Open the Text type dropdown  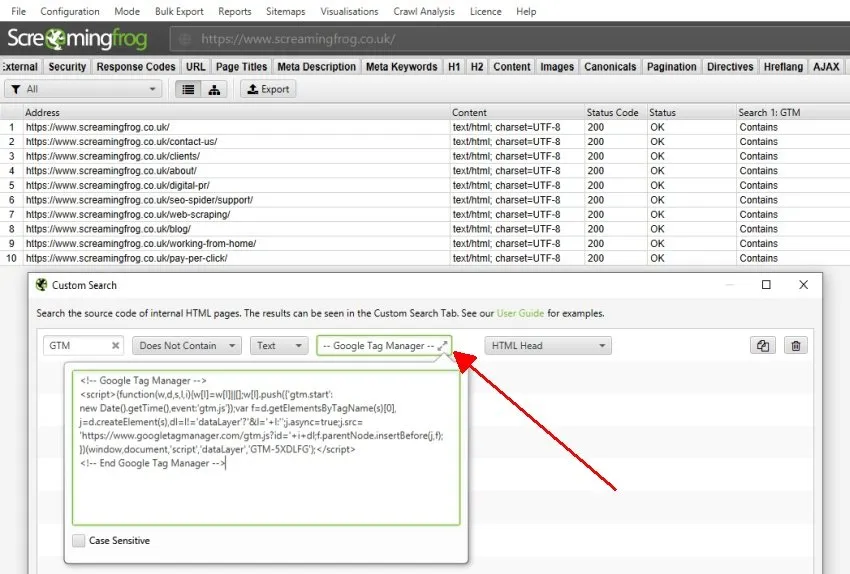tap(279, 346)
